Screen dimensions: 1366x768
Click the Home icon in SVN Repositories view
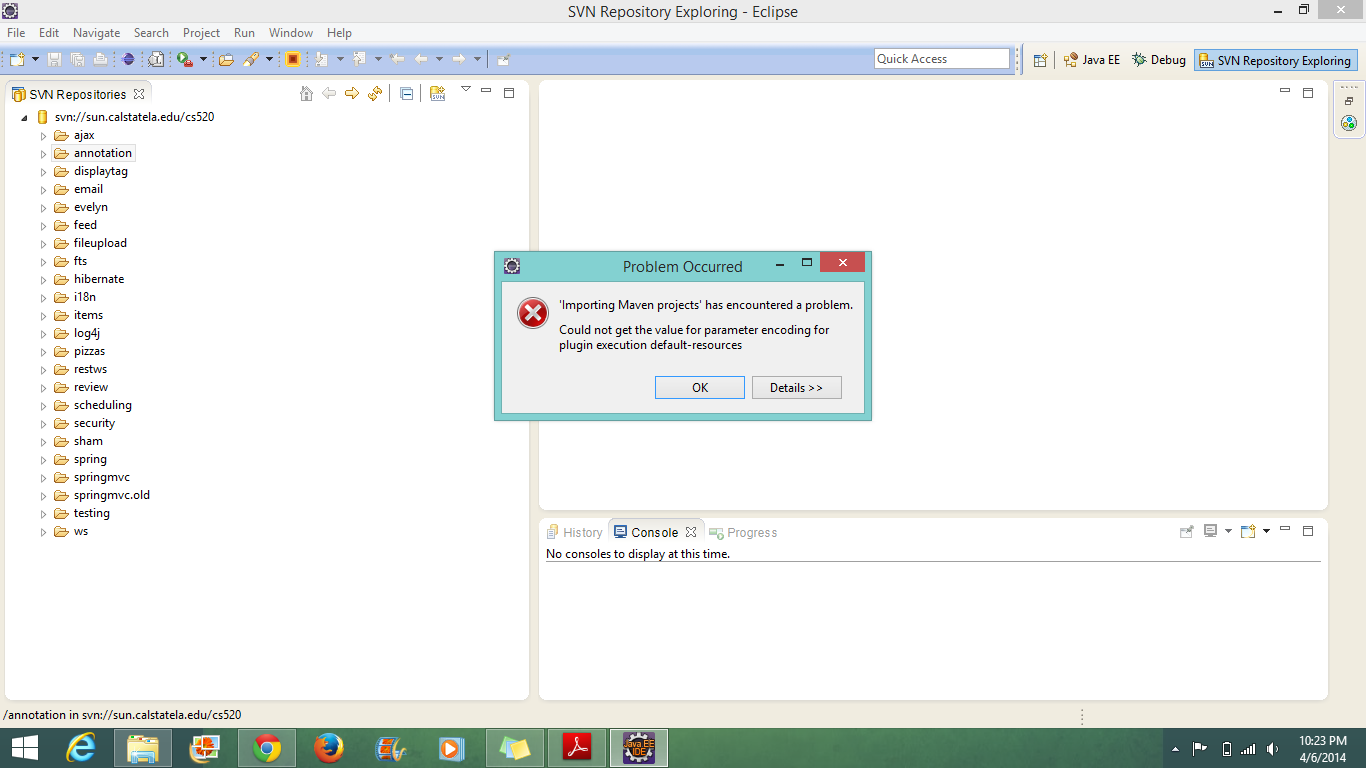[307, 94]
